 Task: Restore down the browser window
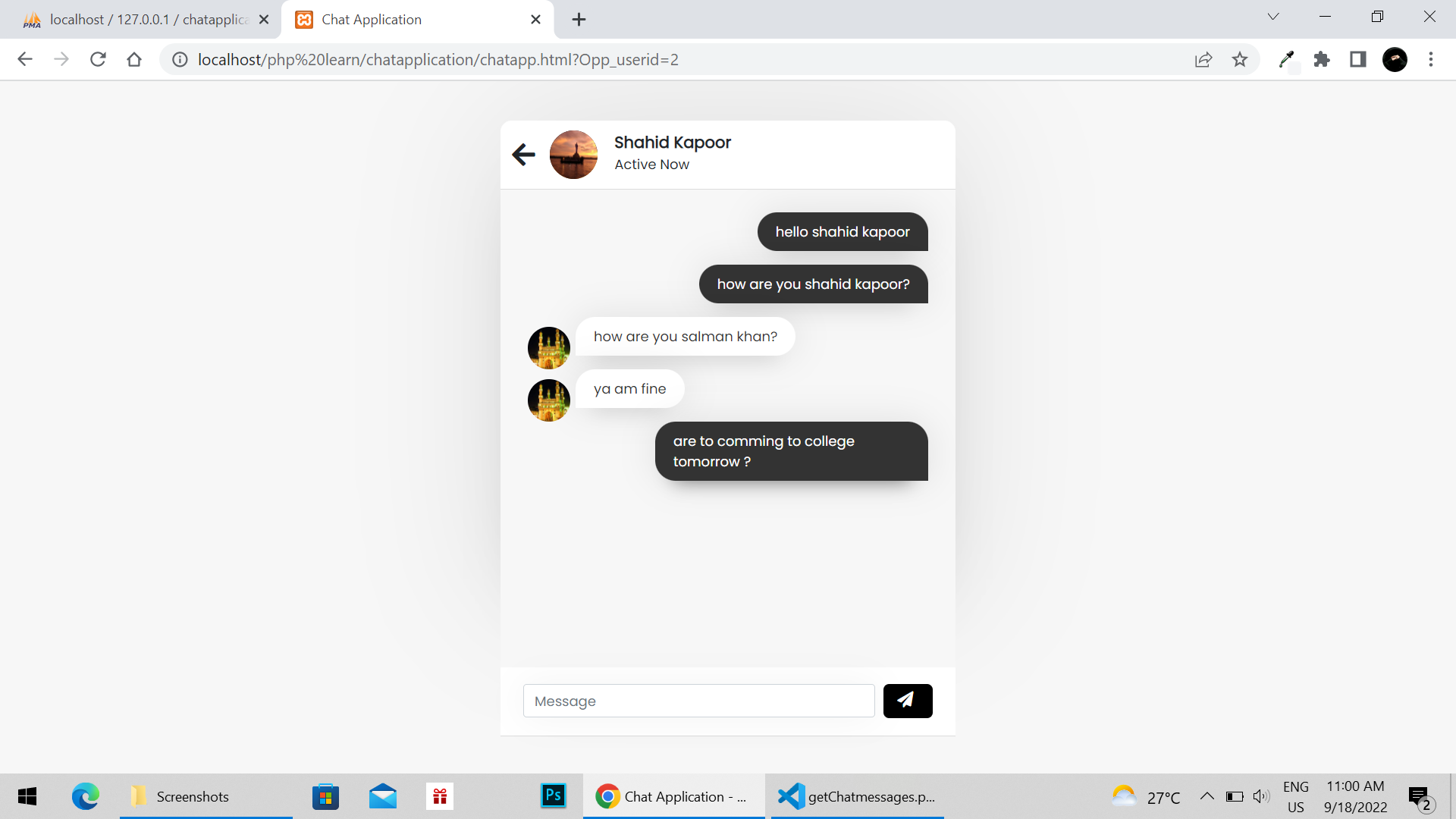[1377, 17]
